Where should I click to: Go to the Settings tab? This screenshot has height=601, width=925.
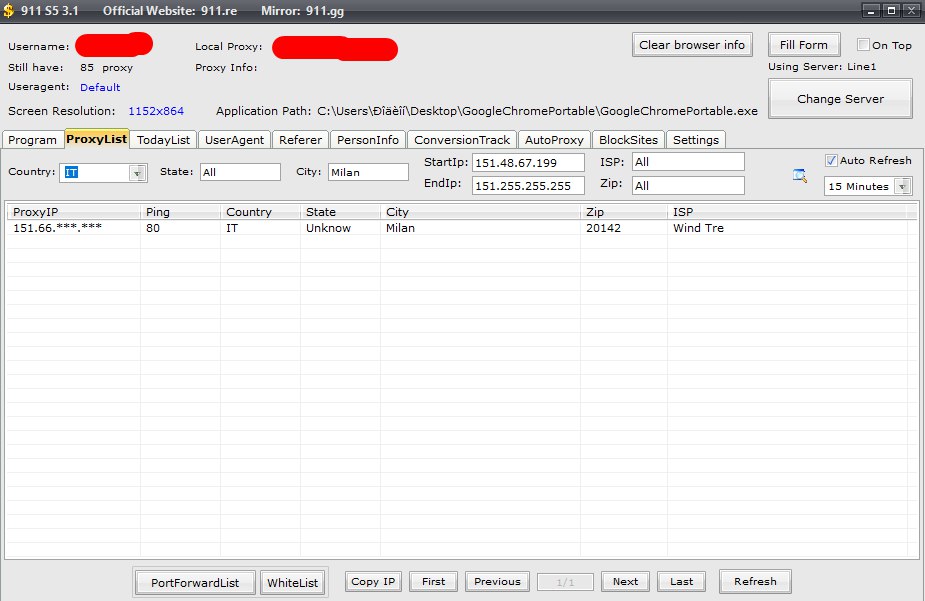695,140
